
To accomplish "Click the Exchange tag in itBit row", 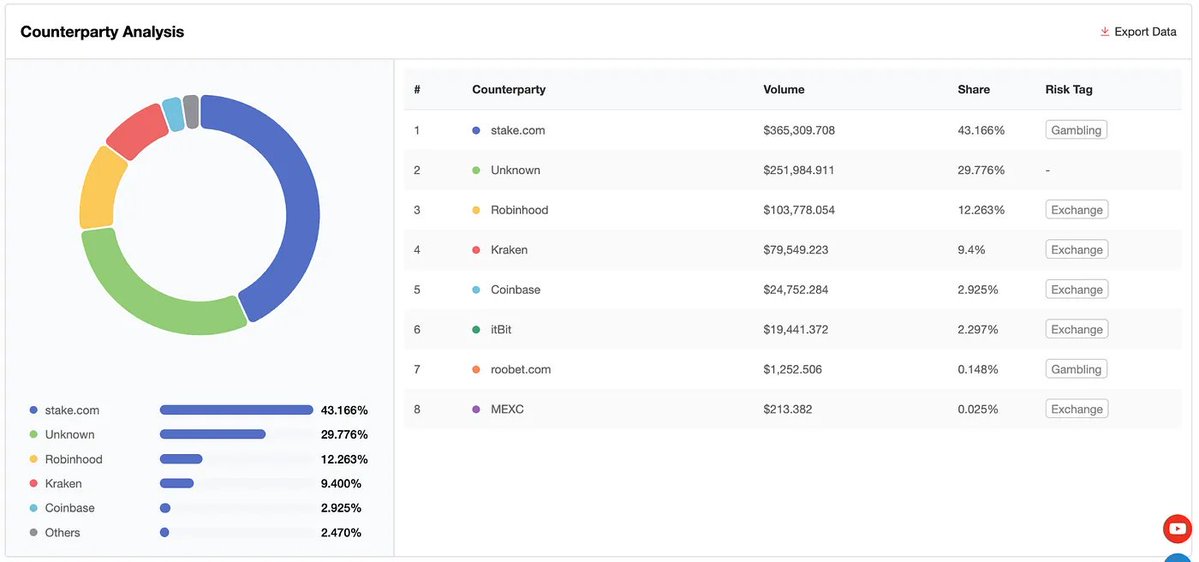I will (1077, 330).
